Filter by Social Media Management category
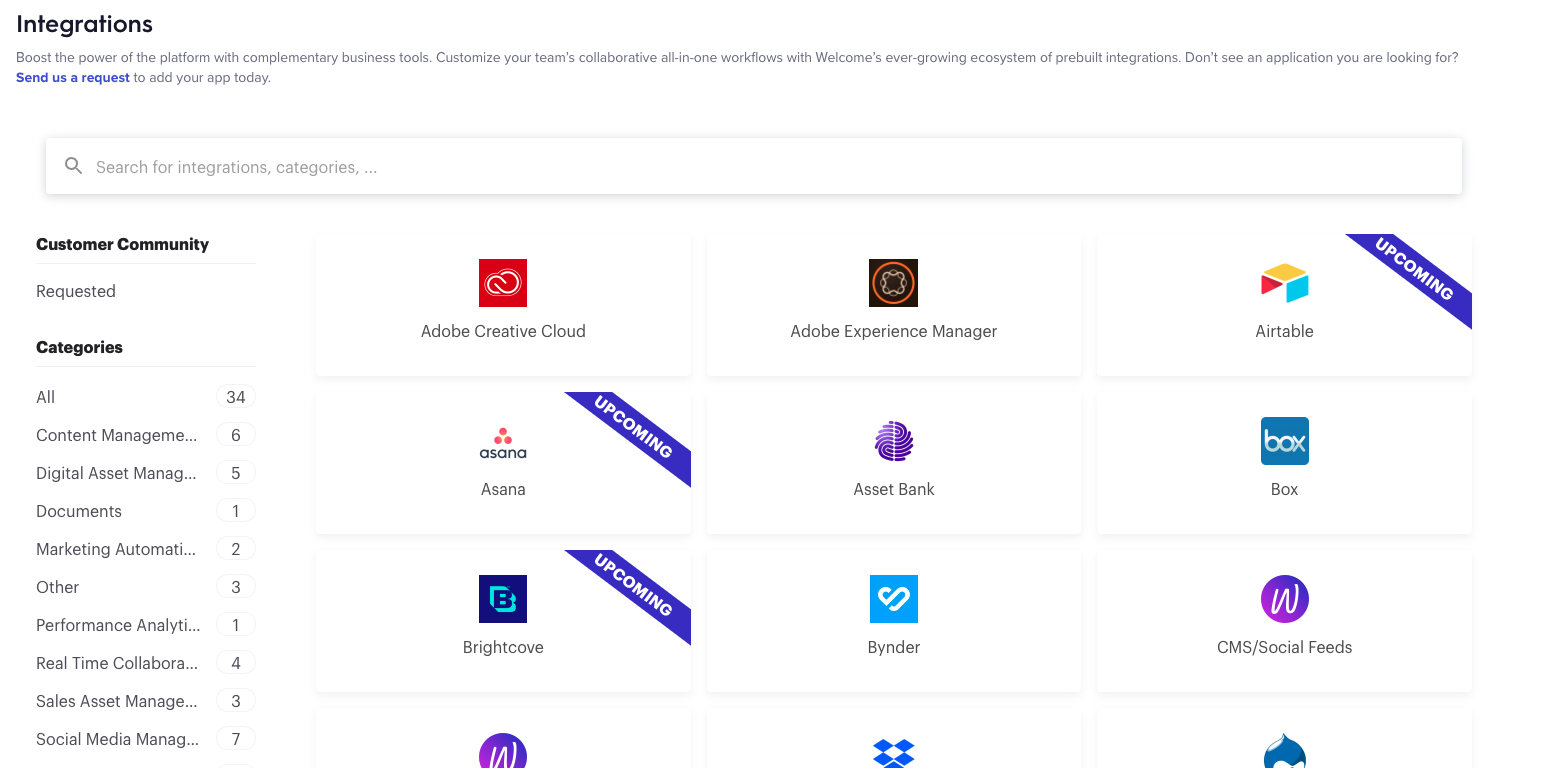The height and width of the screenshot is (768, 1554). point(146,739)
